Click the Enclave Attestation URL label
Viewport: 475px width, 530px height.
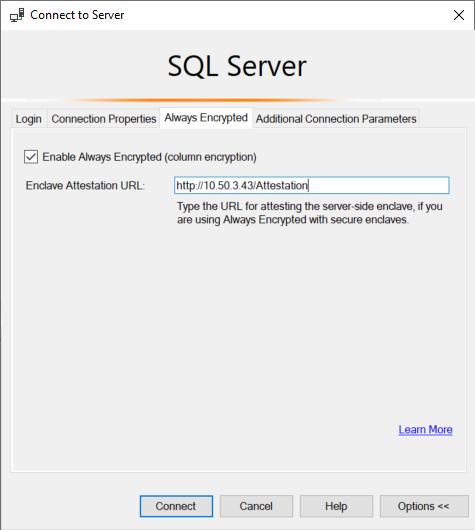pyautogui.click(x=85, y=186)
